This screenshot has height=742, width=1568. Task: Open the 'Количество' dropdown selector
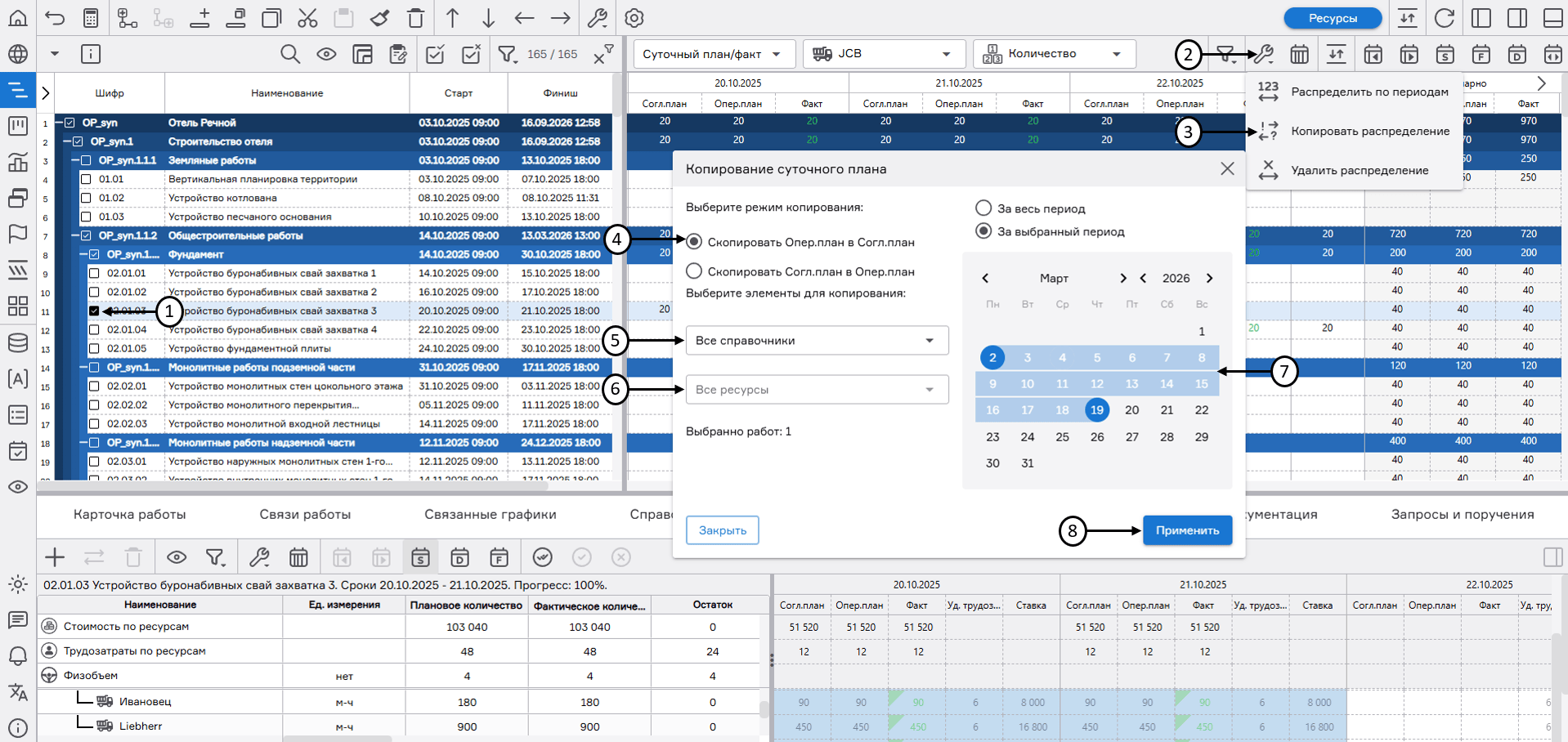tap(1054, 54)
